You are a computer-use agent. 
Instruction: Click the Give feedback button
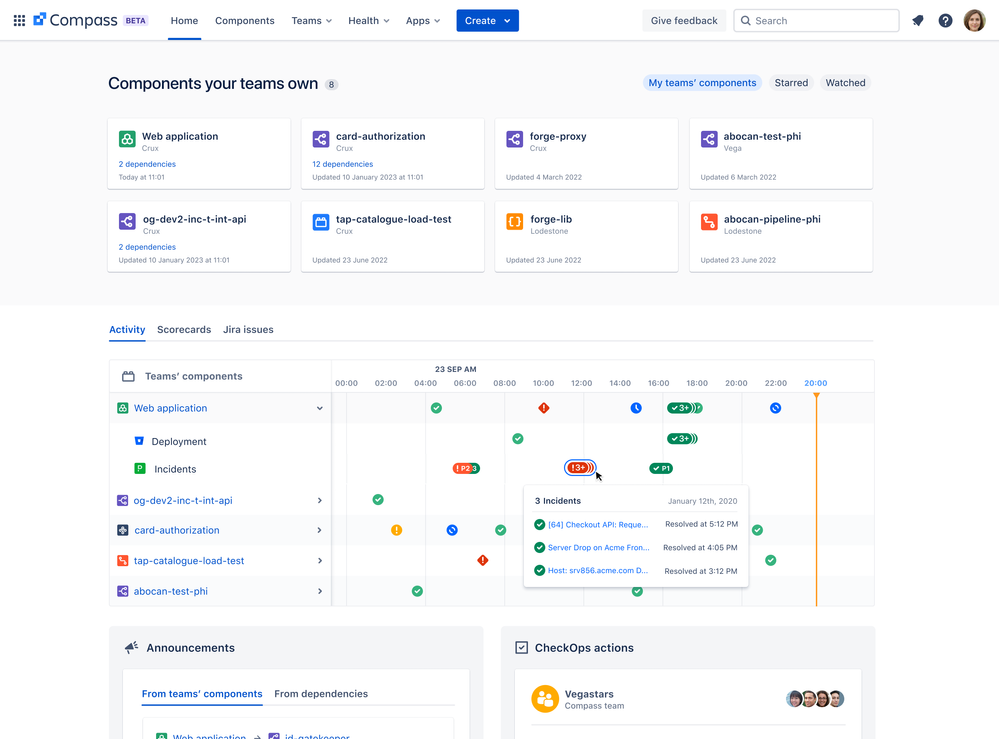click(x=684, y=20)
